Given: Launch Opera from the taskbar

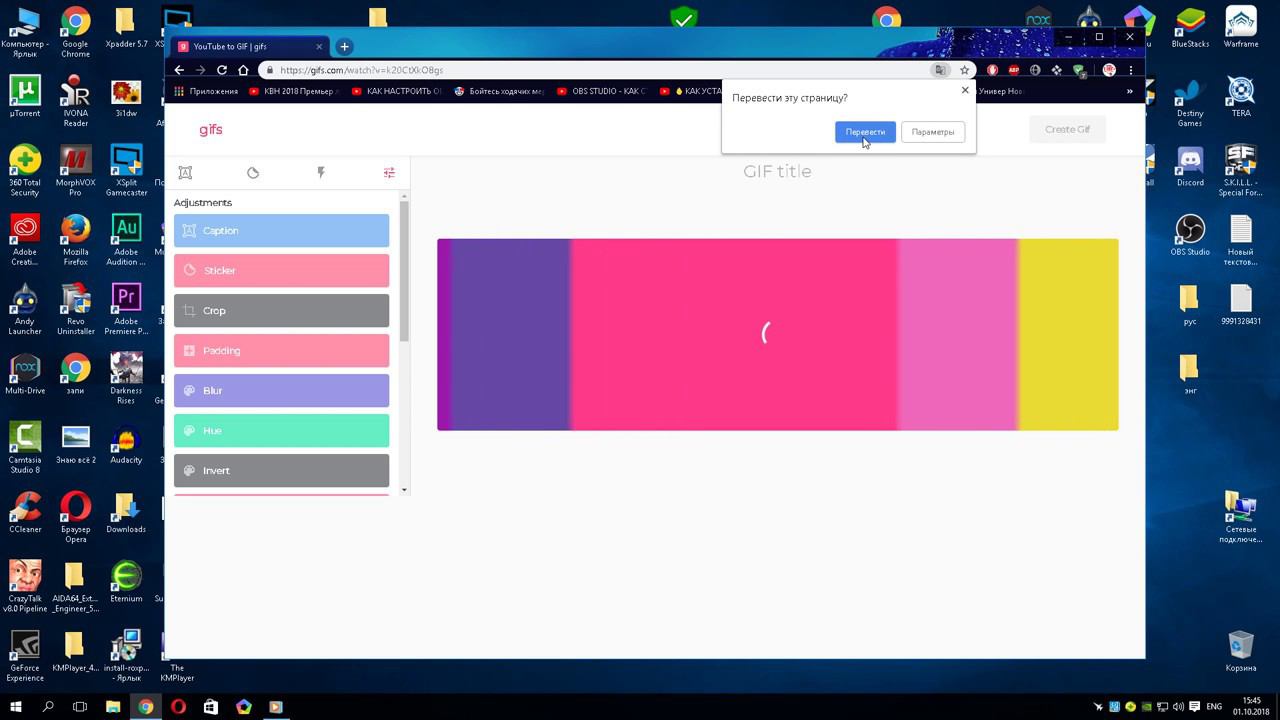Looking at the screenshot, I should 178,707.
